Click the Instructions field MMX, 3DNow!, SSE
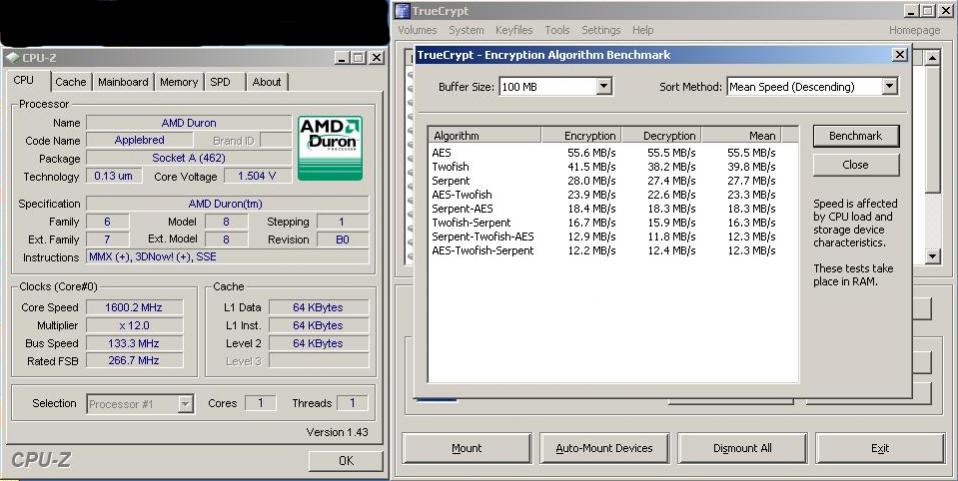 tap(227, 257)
